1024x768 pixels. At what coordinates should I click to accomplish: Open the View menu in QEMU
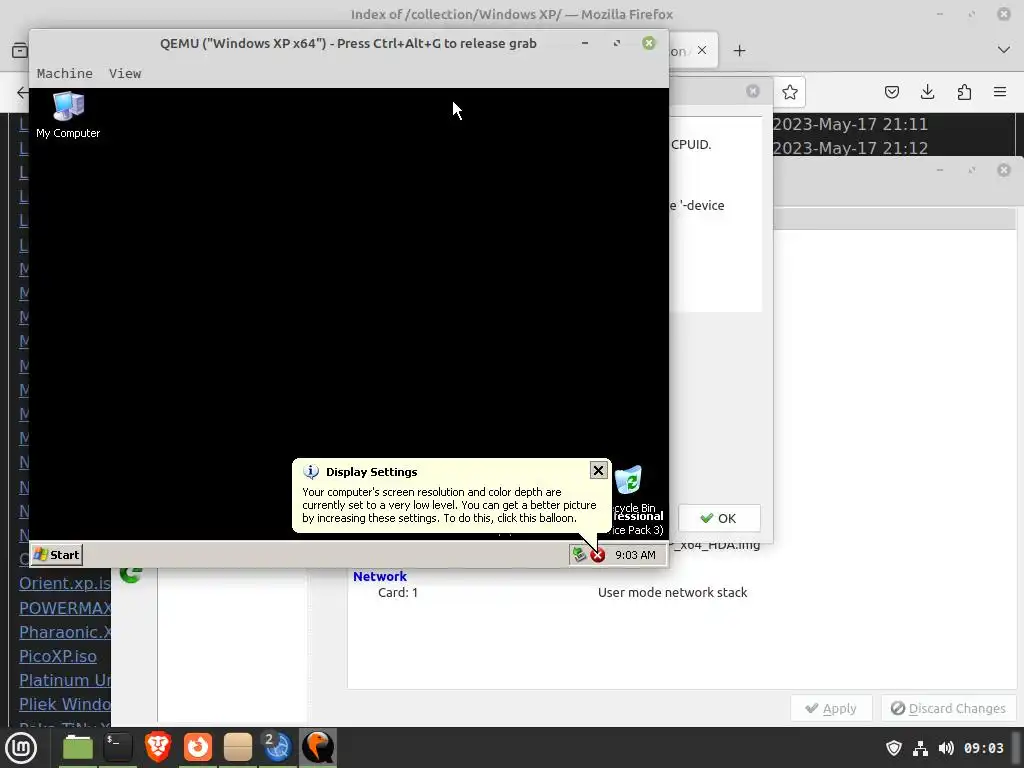coord(125,73)
